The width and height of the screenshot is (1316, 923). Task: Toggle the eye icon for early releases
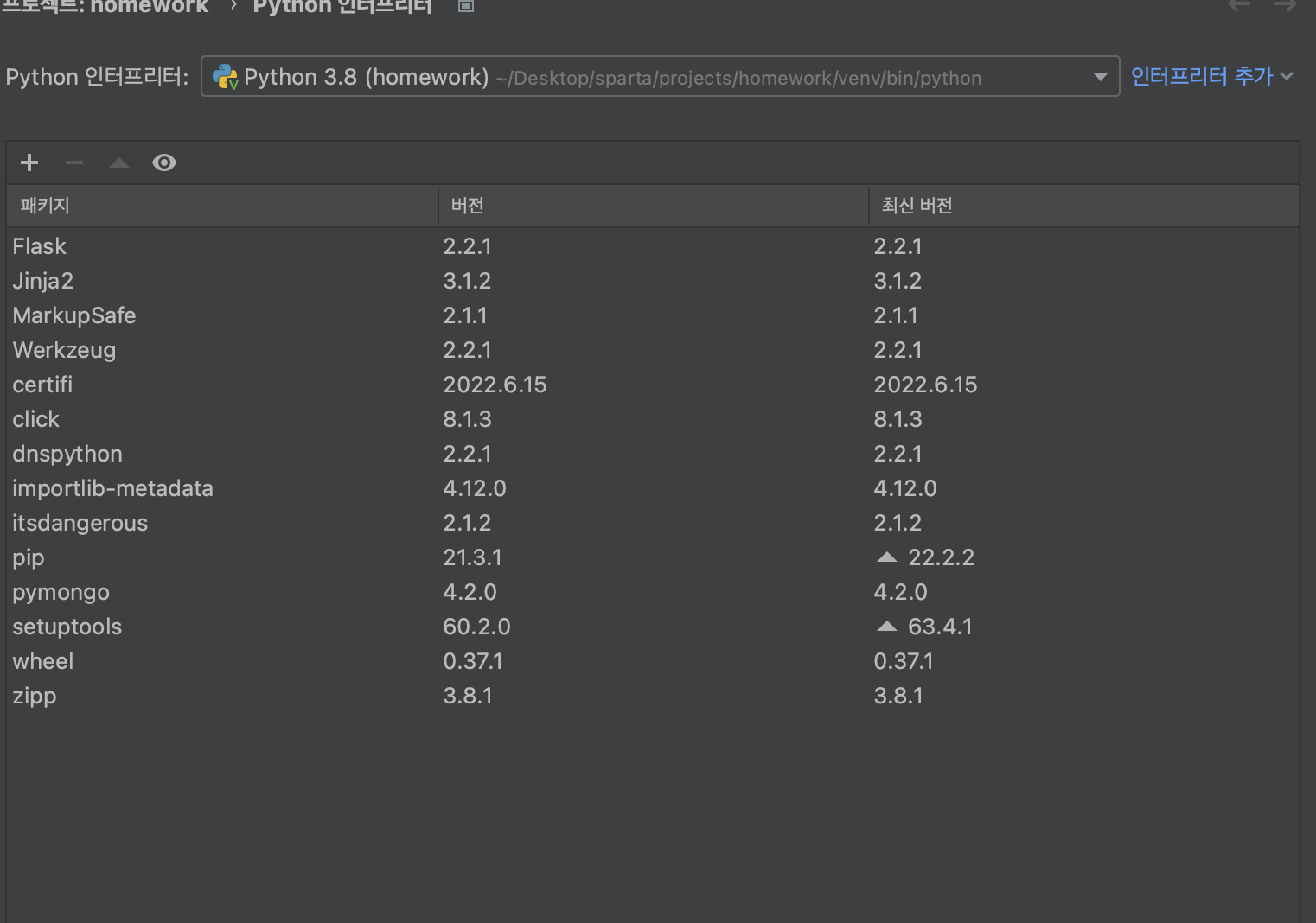(164, 162)
